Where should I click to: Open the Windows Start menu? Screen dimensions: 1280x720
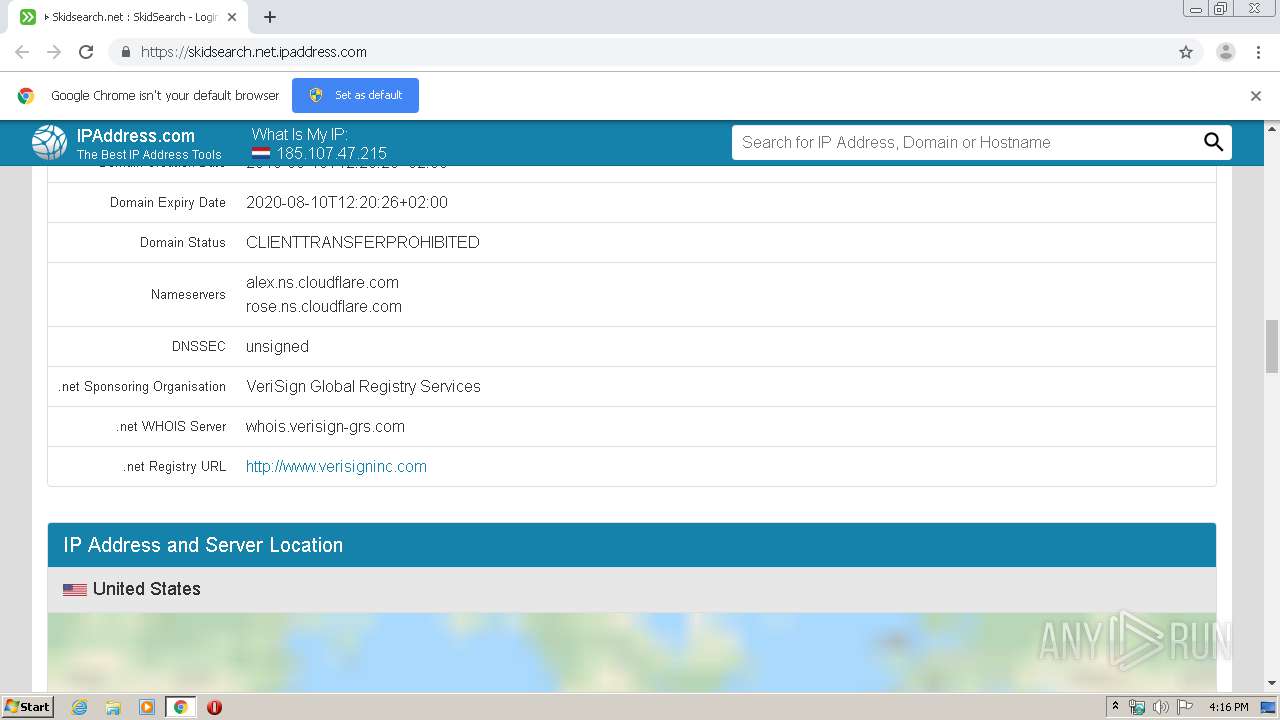pyautogui.click(x=27, y=706)
